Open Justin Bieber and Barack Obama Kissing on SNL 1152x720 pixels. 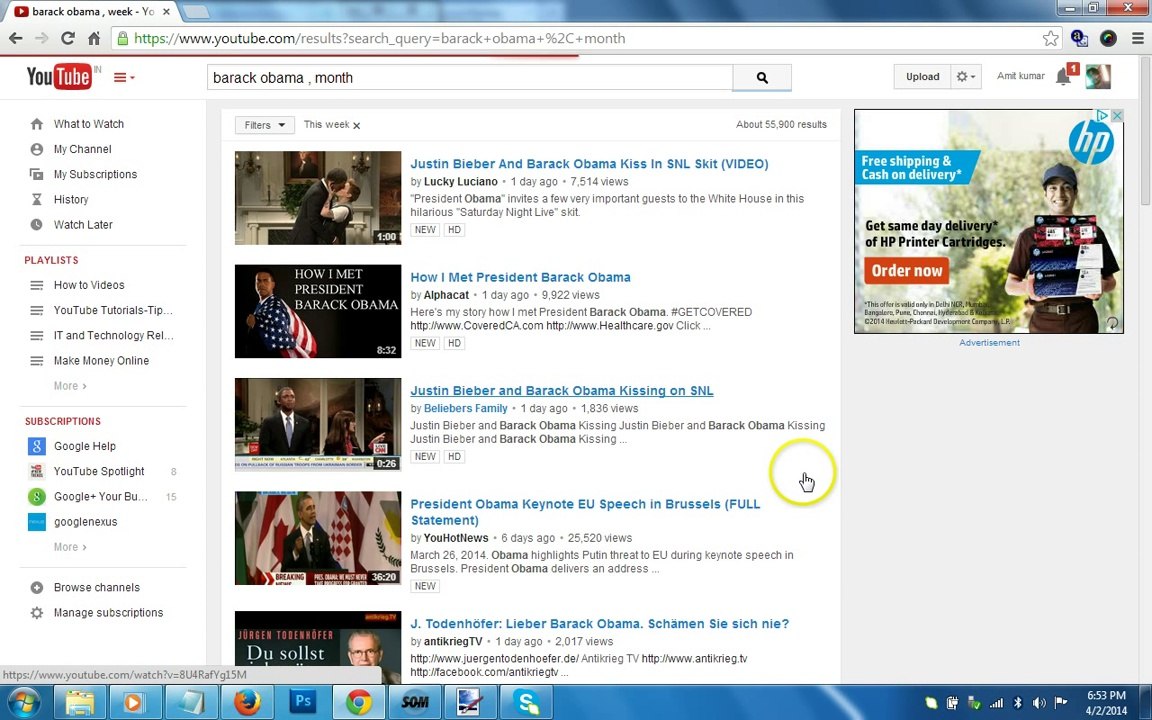click(561, 391)
